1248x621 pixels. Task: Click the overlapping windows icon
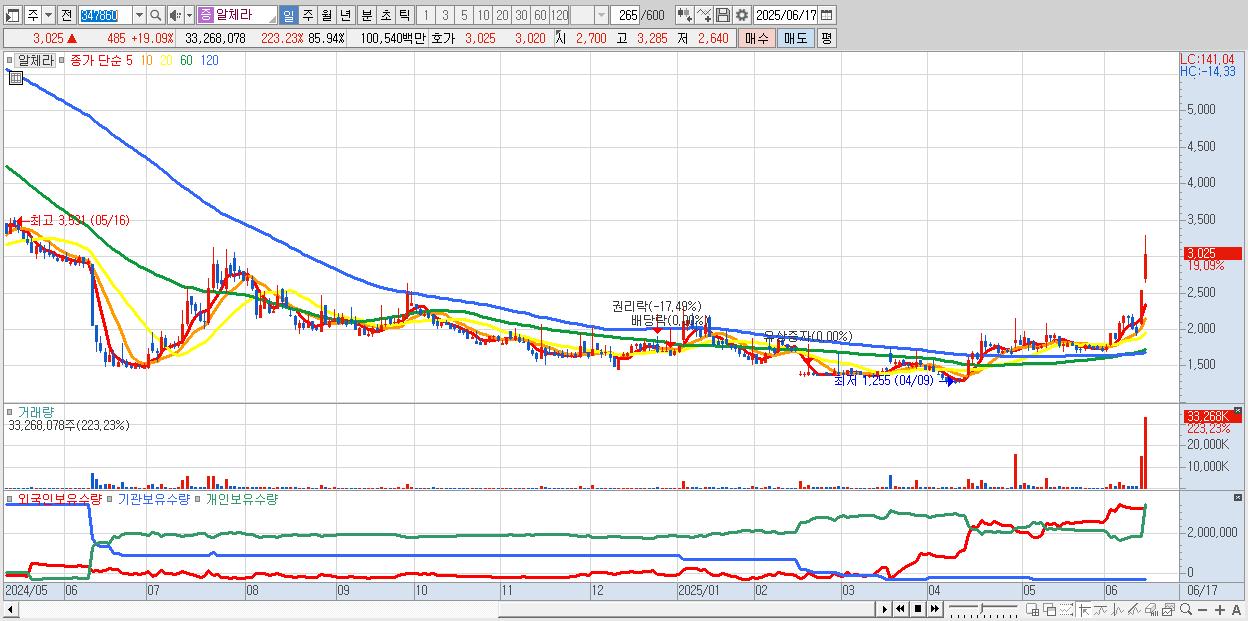tap(1050, 609)
